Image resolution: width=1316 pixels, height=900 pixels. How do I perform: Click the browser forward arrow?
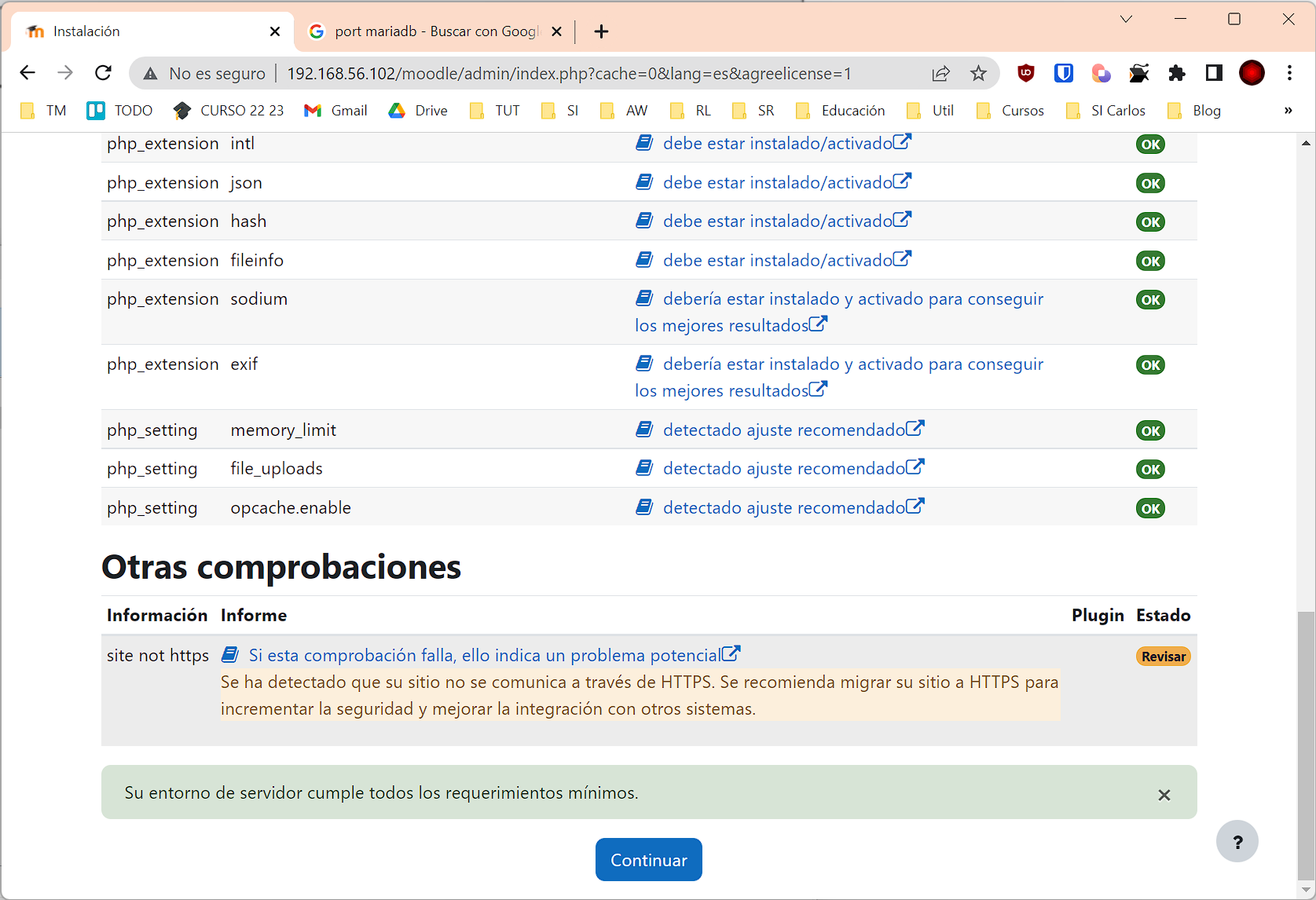pos(65,73)
